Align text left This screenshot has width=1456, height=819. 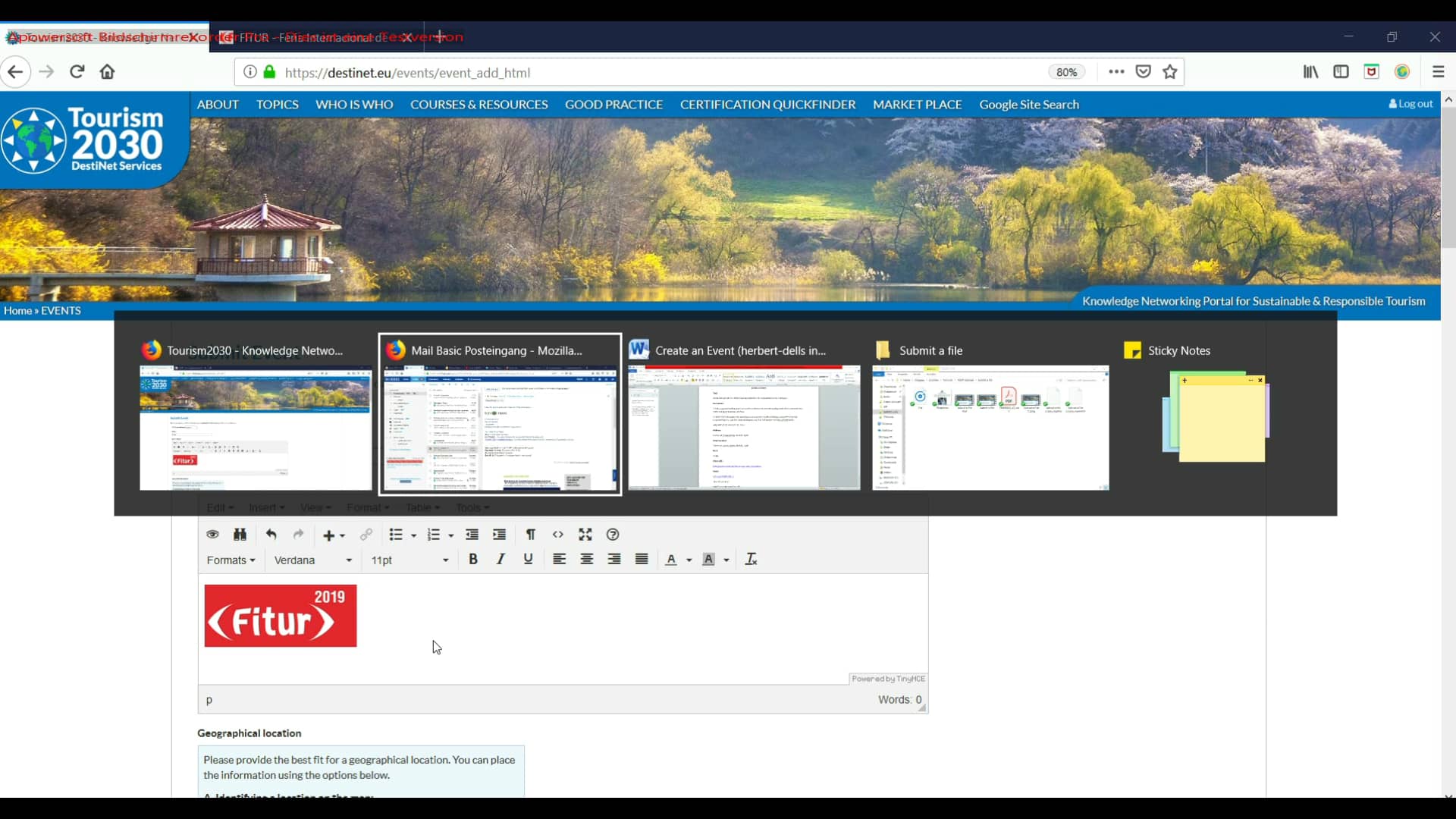coord(560,560)
